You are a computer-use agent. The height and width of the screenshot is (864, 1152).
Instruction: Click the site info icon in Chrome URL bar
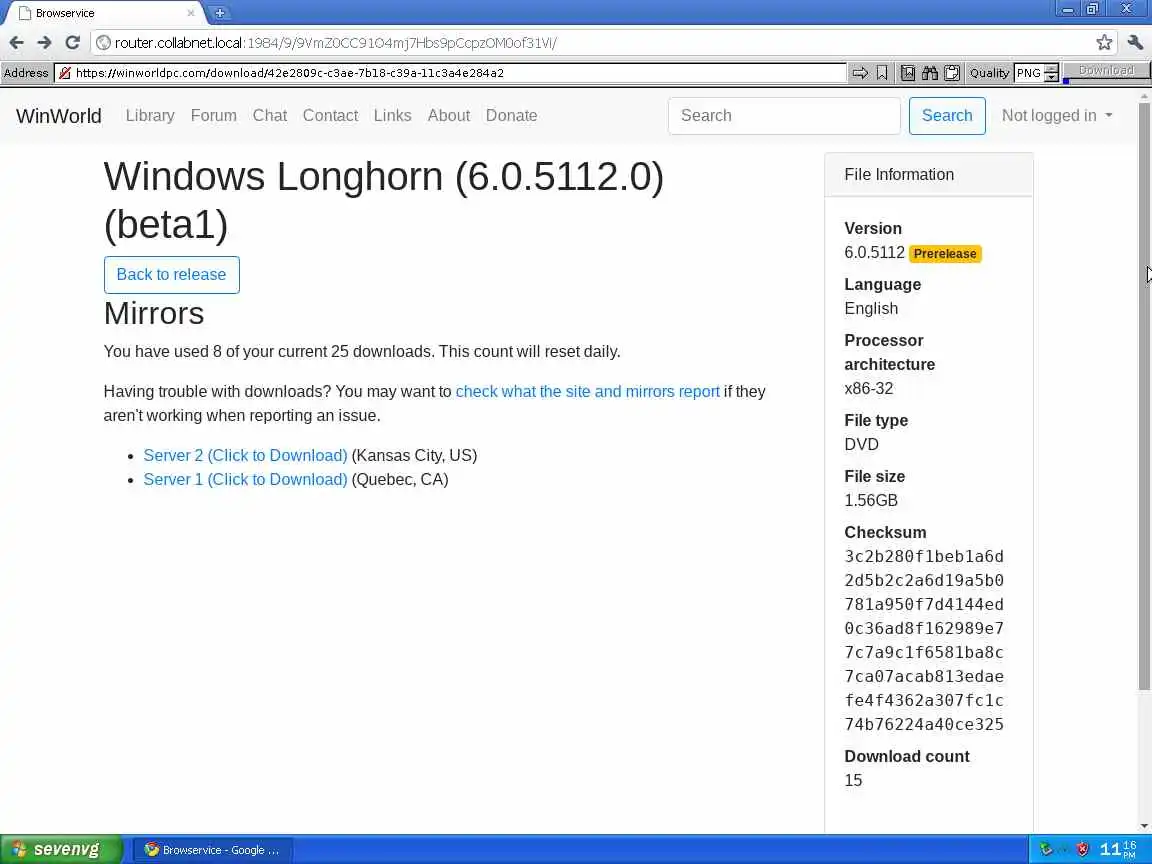point(104,43)
